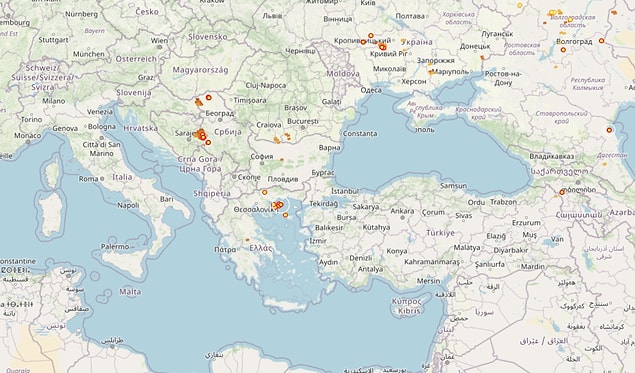Click the Скопје city label
Image resolution: width=635 pixels, height=373 pixels.
(x=249, y=177)
